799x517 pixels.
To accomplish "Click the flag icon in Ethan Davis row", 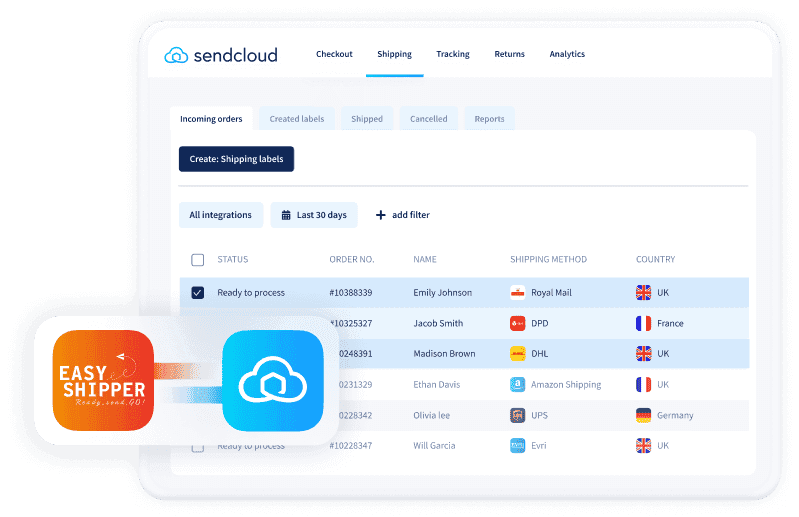I will point(644,385).
